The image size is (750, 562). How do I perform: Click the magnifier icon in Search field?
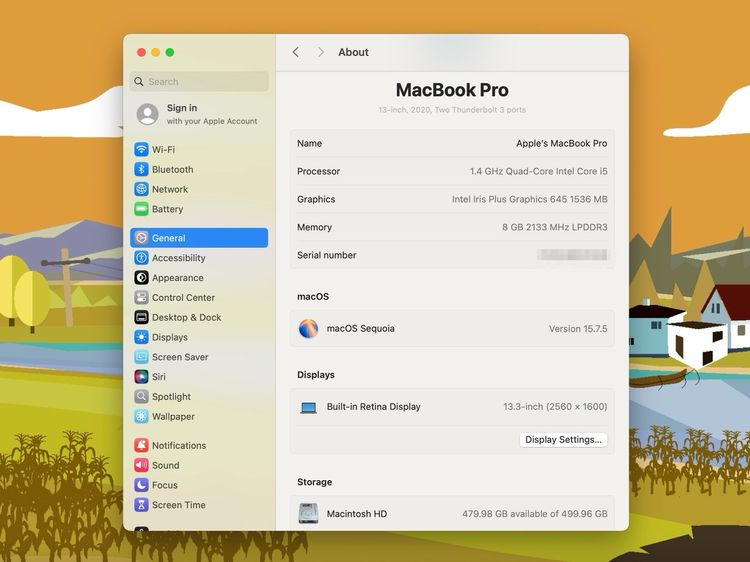click(x=139, y=82)
